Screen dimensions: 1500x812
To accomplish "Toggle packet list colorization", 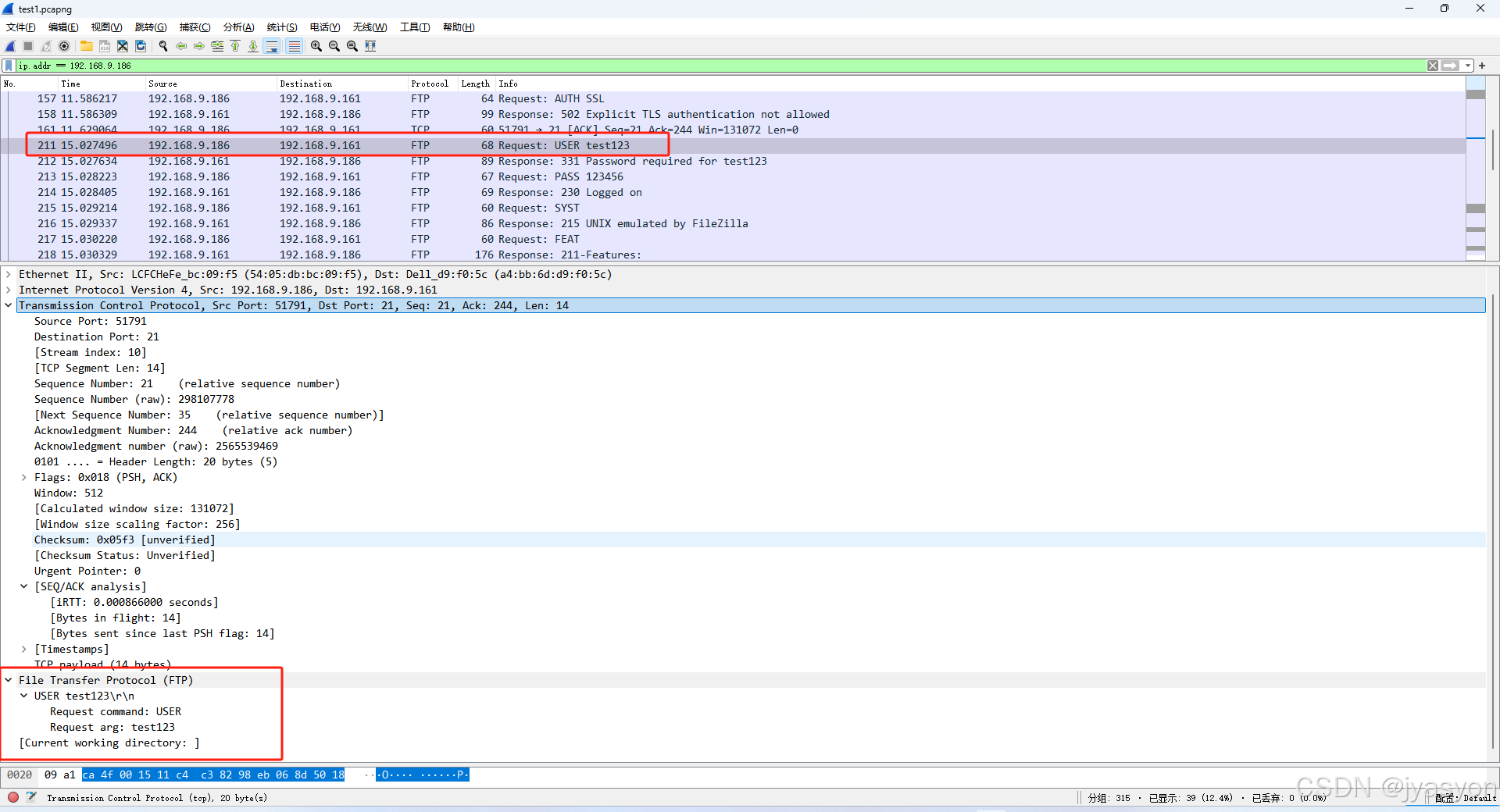I will (x=294, y=46).
